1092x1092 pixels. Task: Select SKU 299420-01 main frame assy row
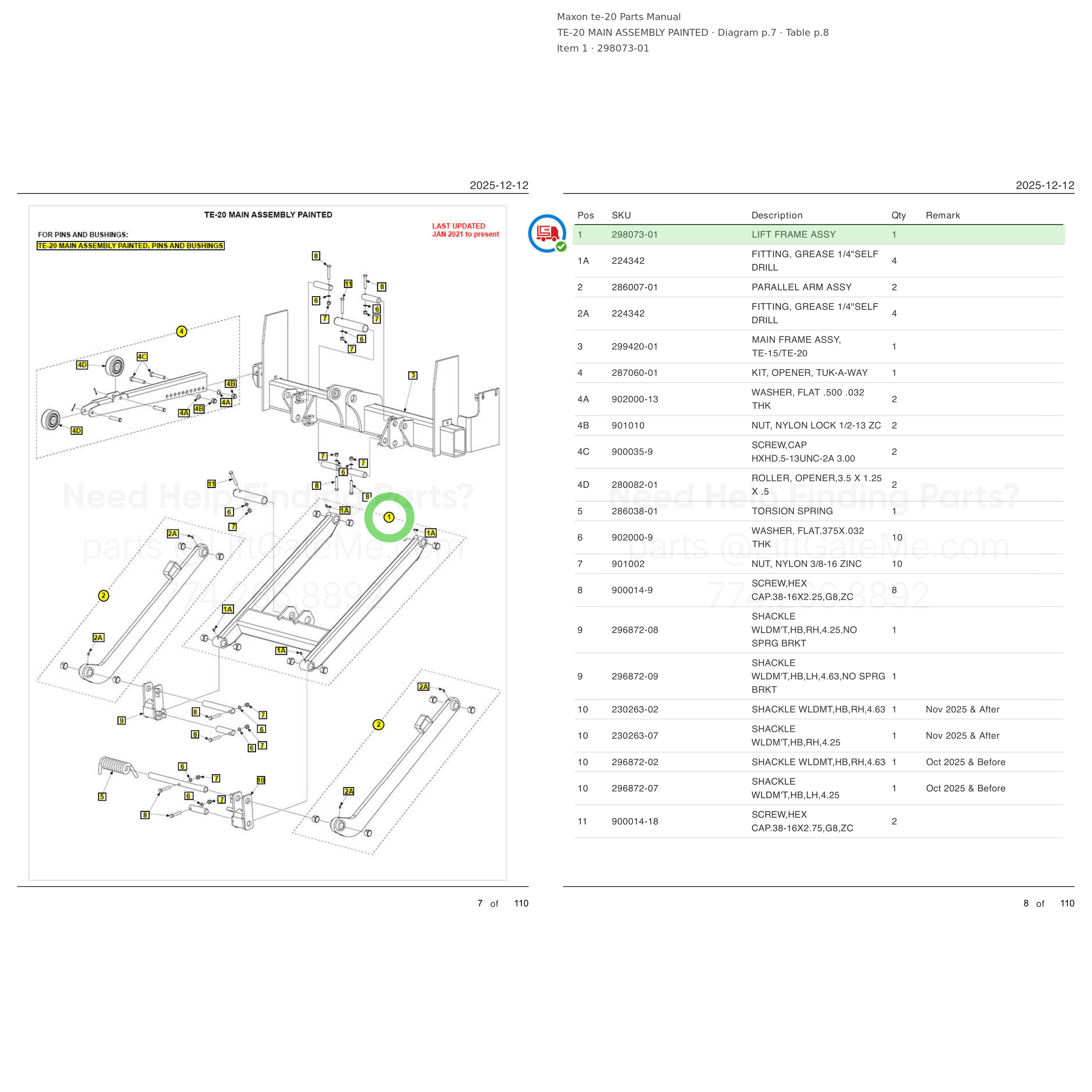[819, 346]
